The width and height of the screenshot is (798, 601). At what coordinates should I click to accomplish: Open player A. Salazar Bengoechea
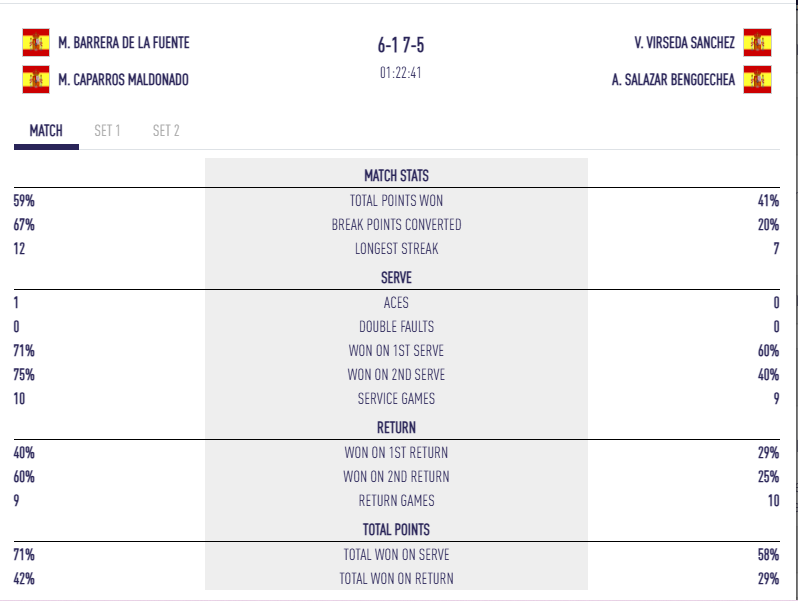pos(673,80)
